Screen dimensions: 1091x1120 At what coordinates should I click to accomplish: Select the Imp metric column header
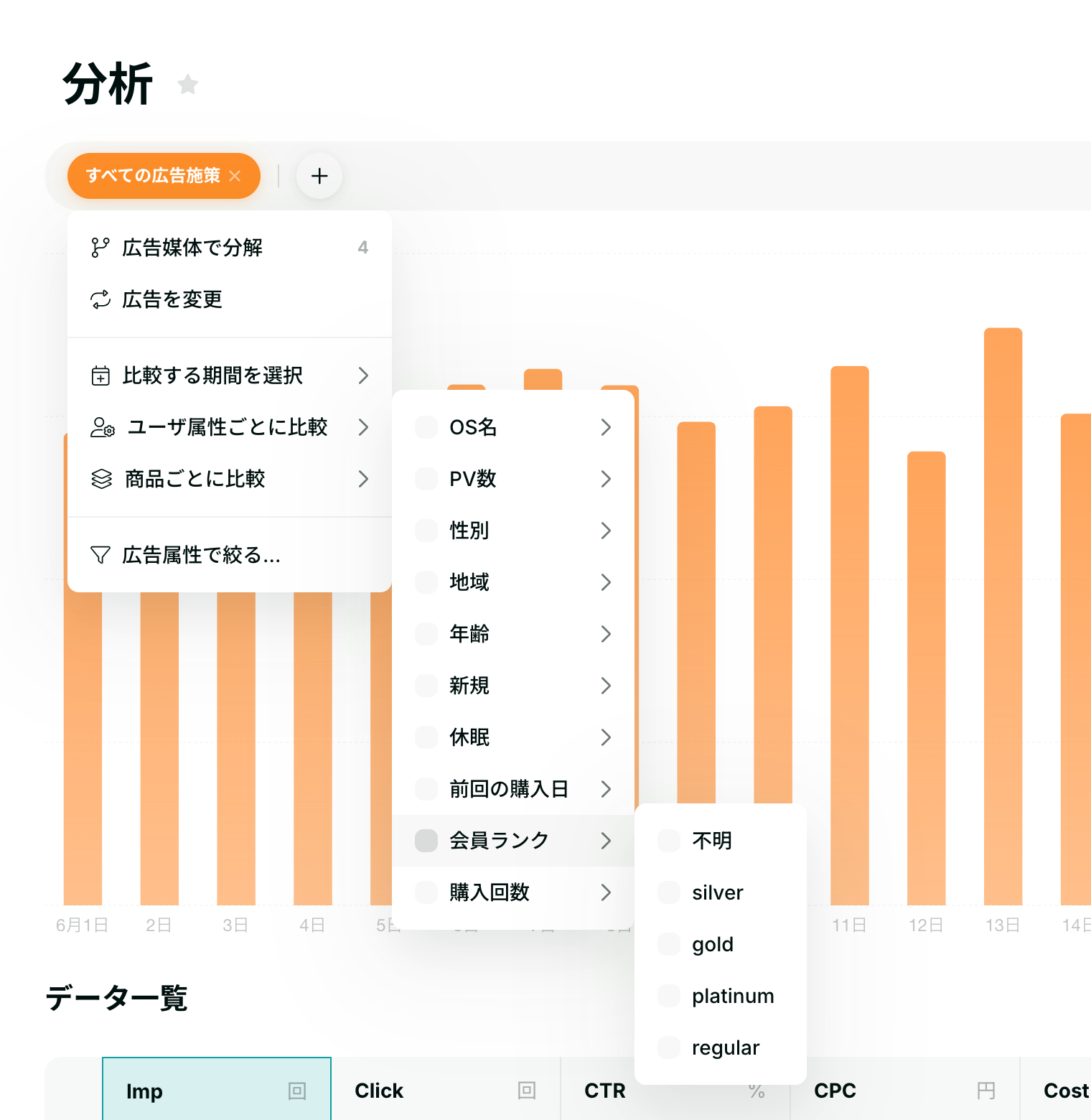(217, 1089)
